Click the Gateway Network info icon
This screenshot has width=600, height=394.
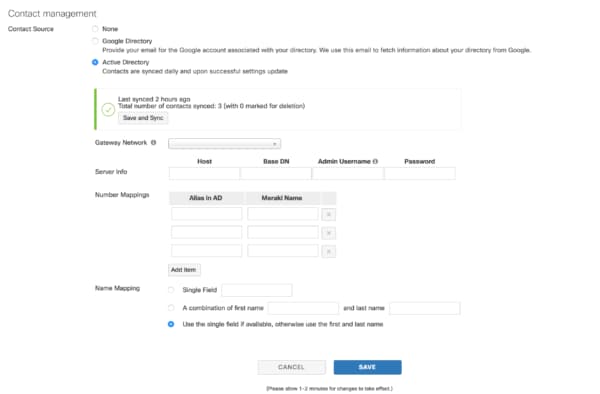click(x=153, y=142)
